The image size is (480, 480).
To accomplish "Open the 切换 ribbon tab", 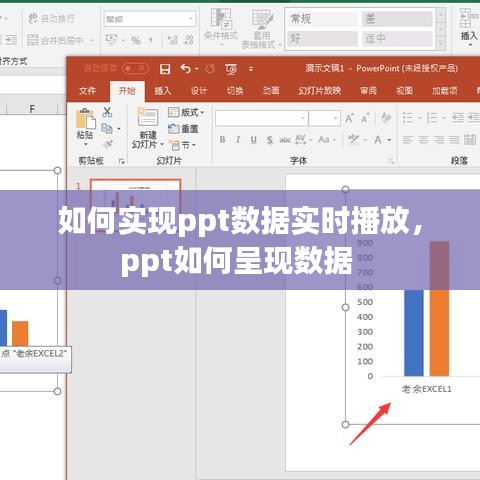I will click(x=235, y=91).
